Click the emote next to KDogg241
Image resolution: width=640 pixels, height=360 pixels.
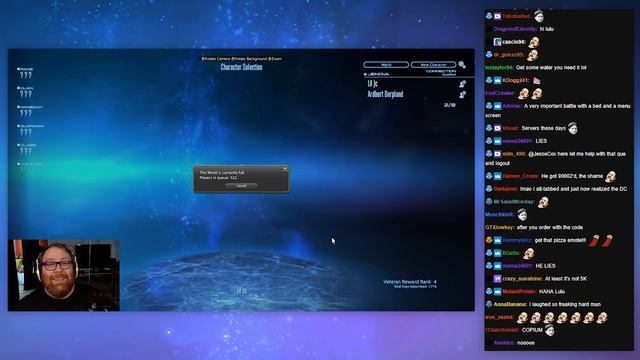[536, 80]
